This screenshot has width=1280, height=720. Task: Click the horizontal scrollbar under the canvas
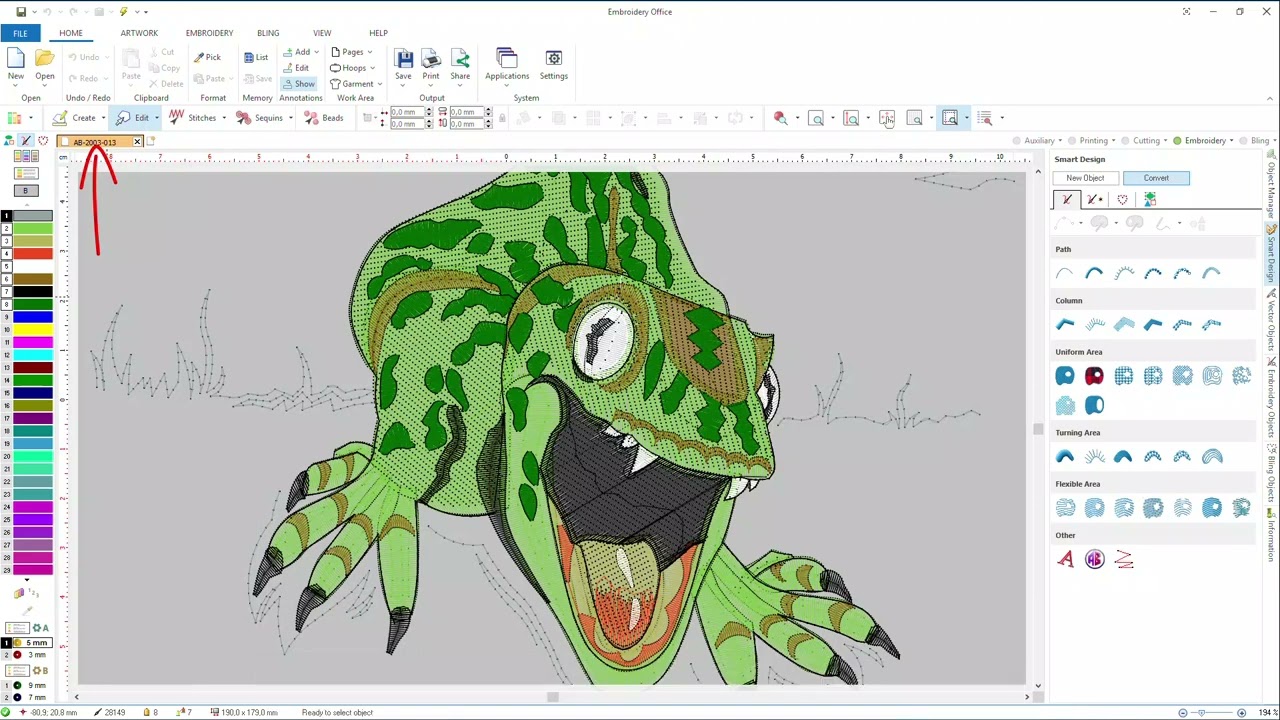click(552, 697)
